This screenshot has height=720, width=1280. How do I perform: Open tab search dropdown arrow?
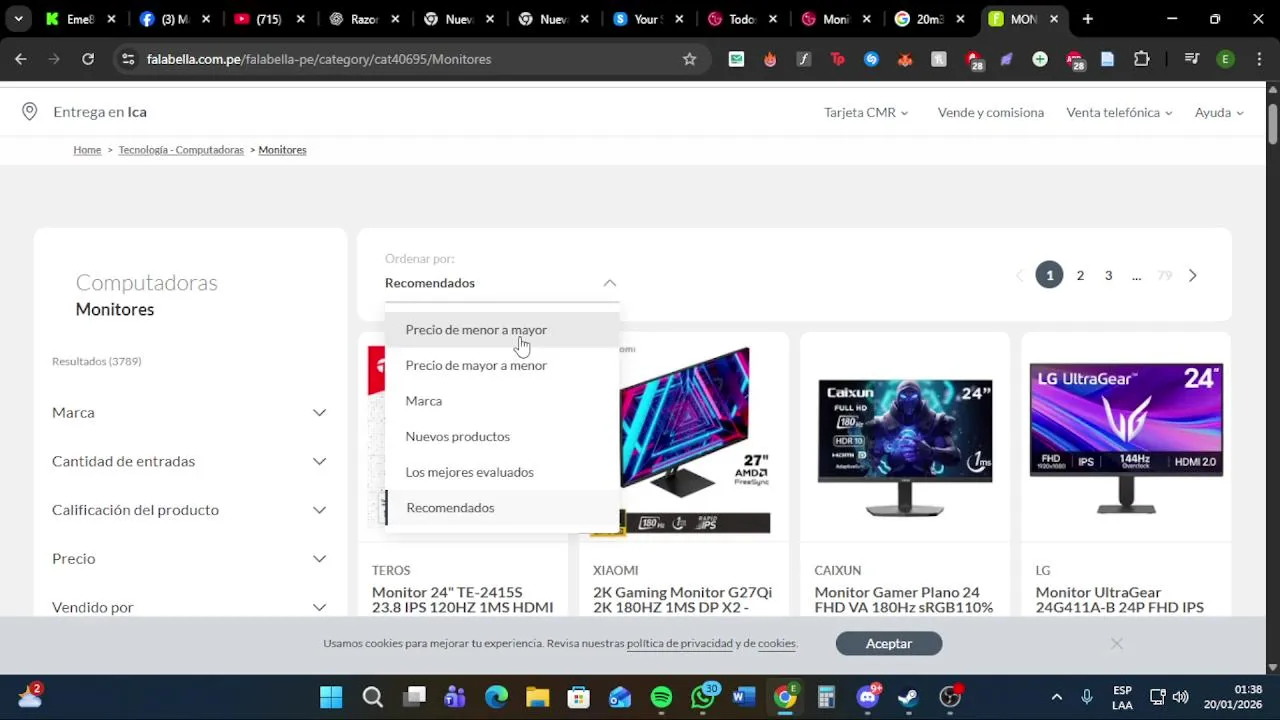click(x=18, y=19)
